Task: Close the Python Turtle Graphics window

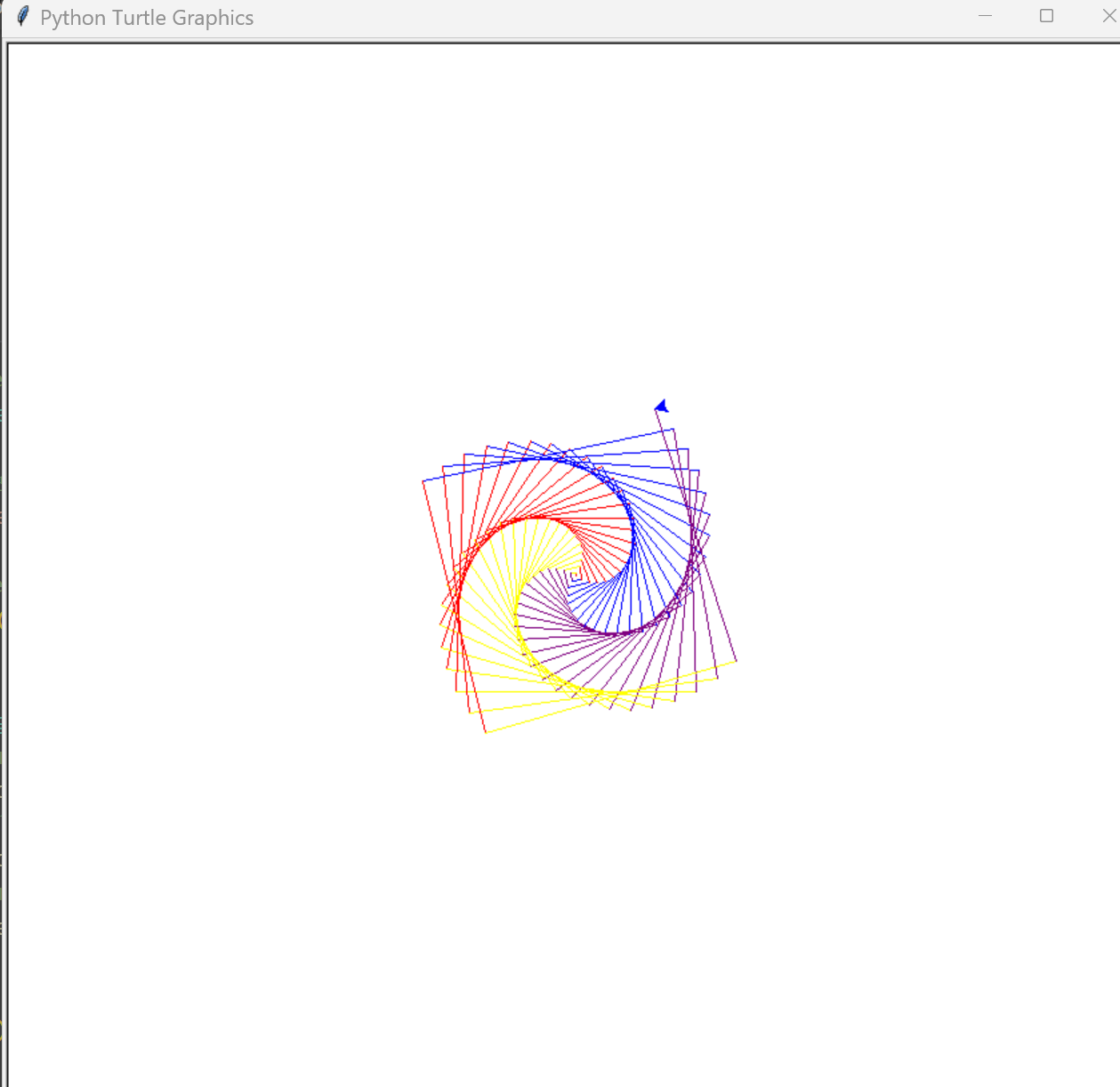Action: [x=1108, y=16]
